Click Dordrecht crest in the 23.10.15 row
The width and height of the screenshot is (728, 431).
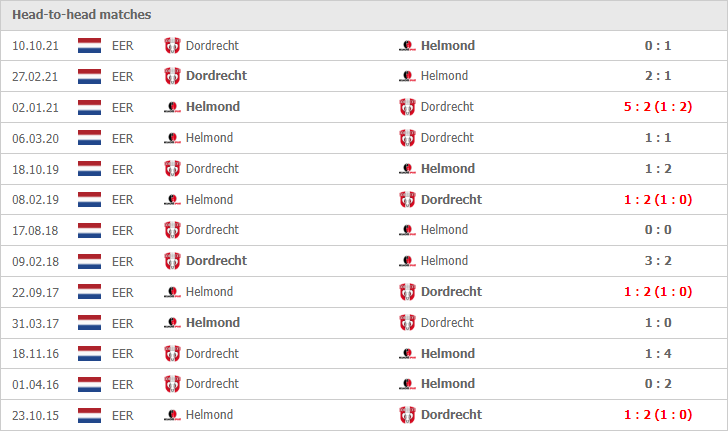pos(407,415)
